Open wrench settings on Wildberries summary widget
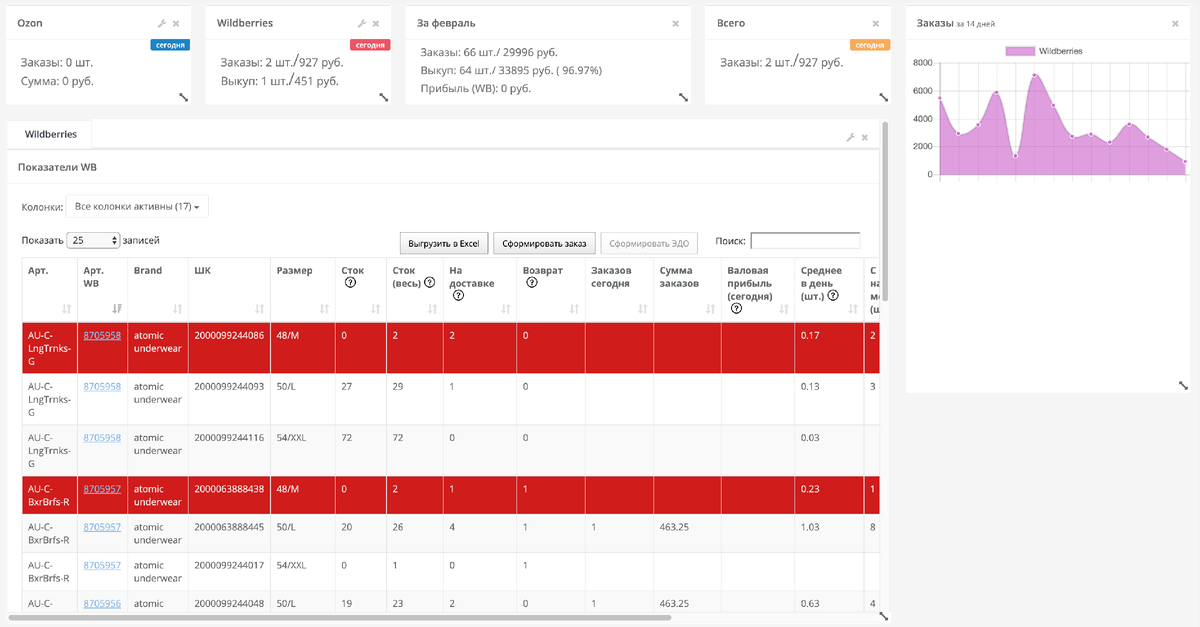 [x=362, y=23]
